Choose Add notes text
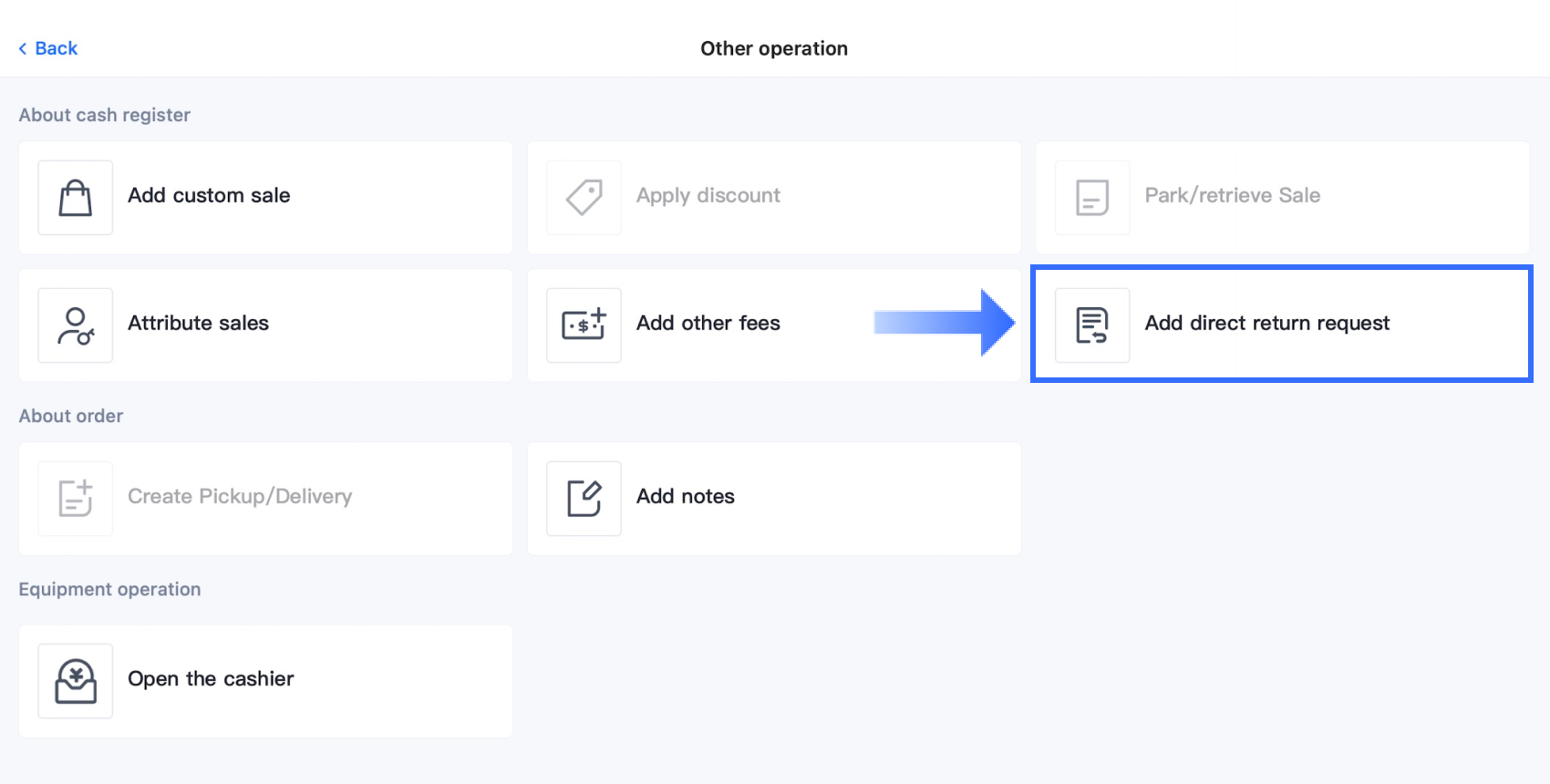The image size is (1550, 784). pyautogui.click(x=685, y=496)
